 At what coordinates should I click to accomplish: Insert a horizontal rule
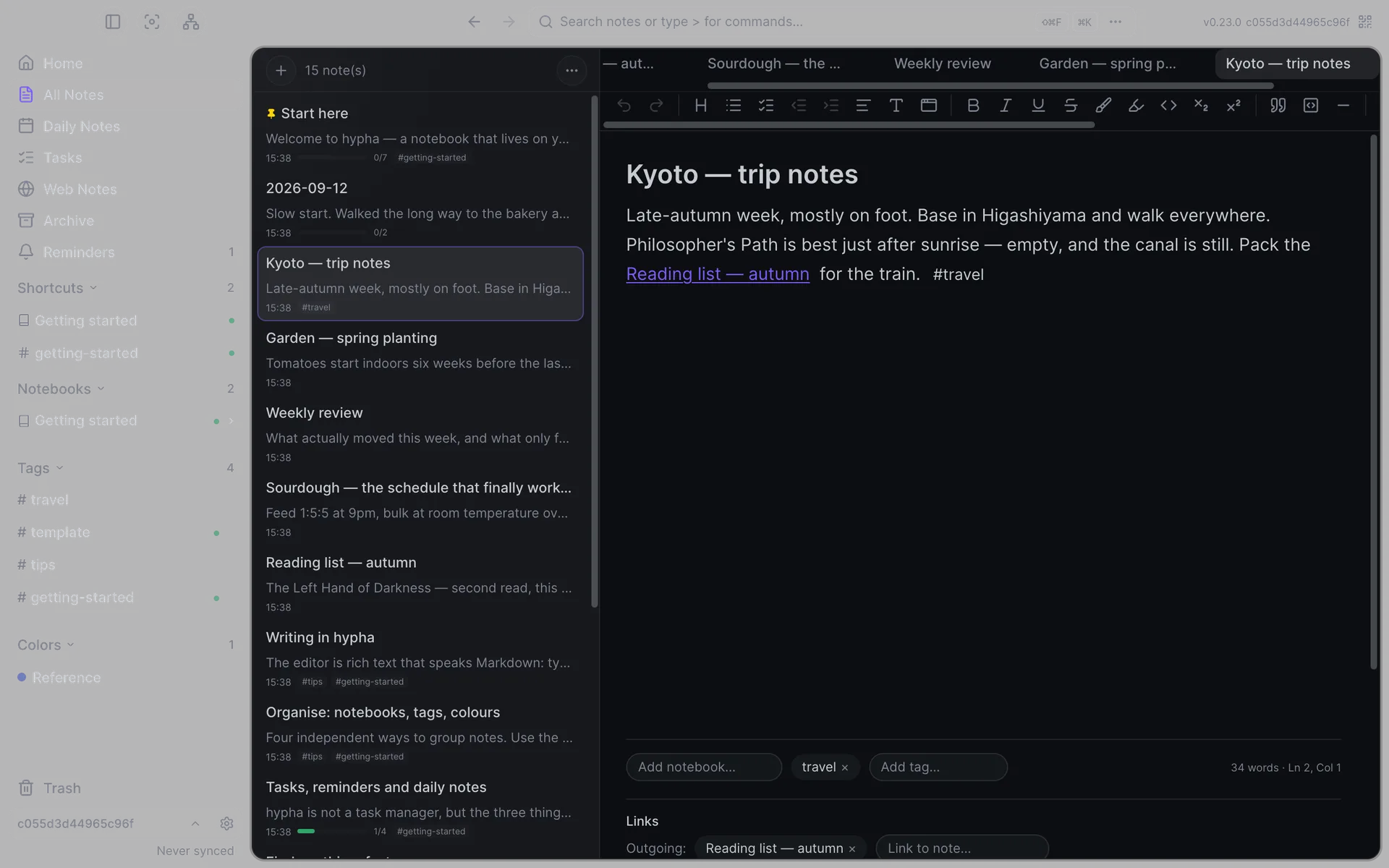[x=1343, y=106]
